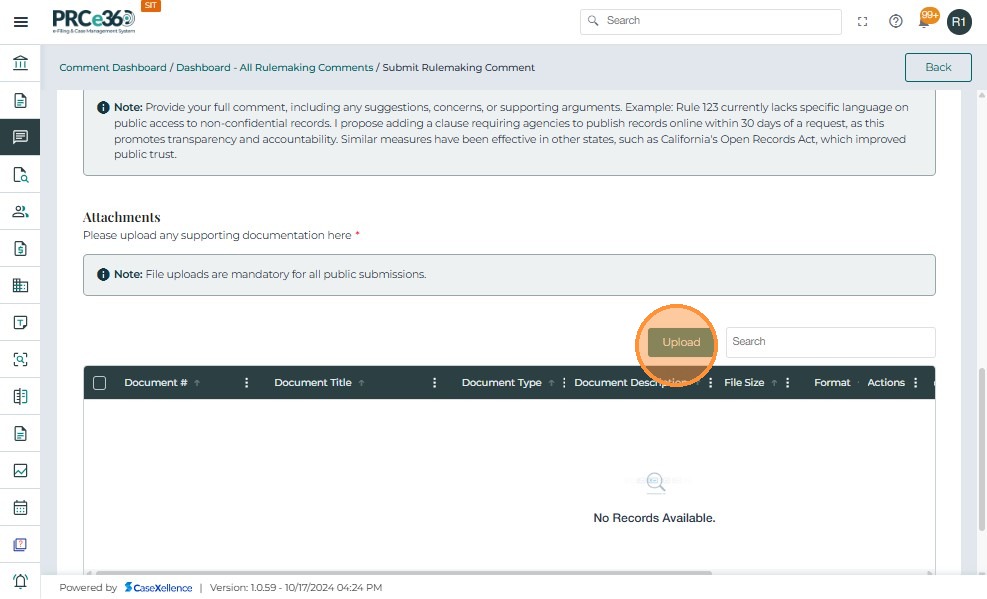The image size is (987, 599).
Task: Open the line chart sidebar icon
Action: click(x=20, y=471)
